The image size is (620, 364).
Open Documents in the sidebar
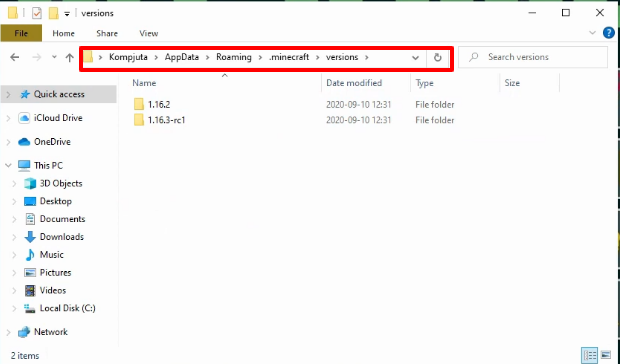pos(62,219)
